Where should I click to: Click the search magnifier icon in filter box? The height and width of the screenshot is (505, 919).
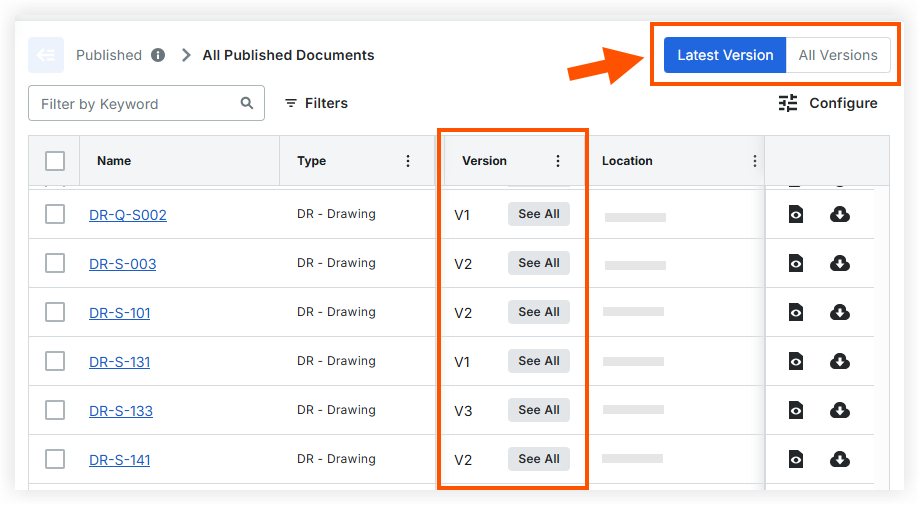[x=247, y=103]
